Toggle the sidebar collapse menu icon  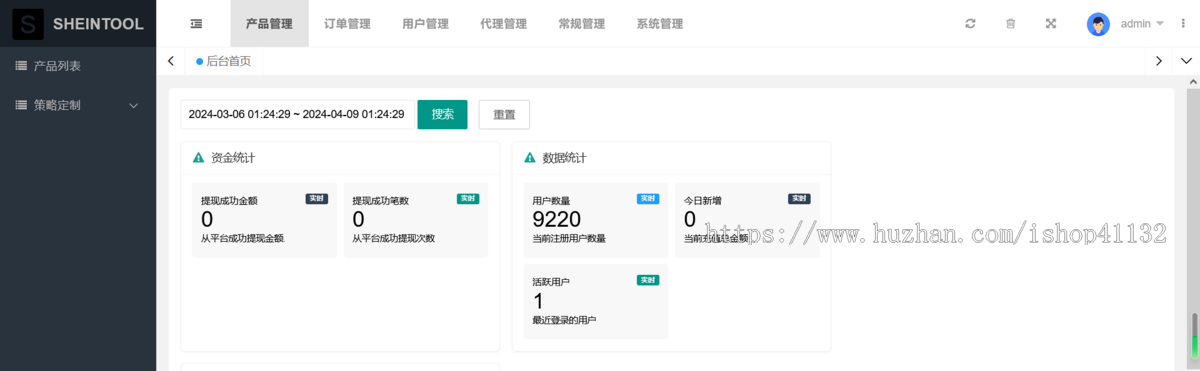(x=196, y=24)
